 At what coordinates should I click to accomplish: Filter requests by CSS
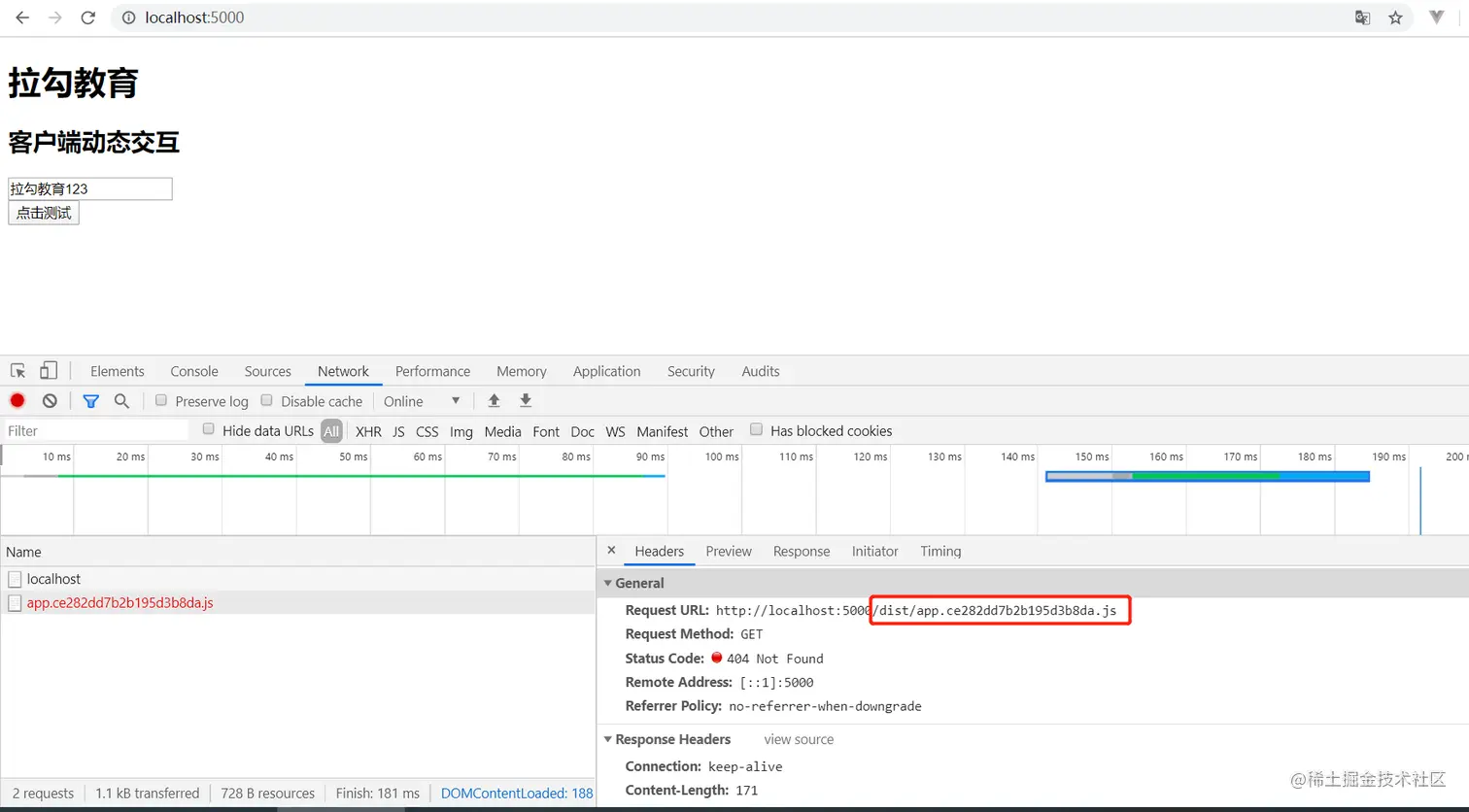point(427,431)
